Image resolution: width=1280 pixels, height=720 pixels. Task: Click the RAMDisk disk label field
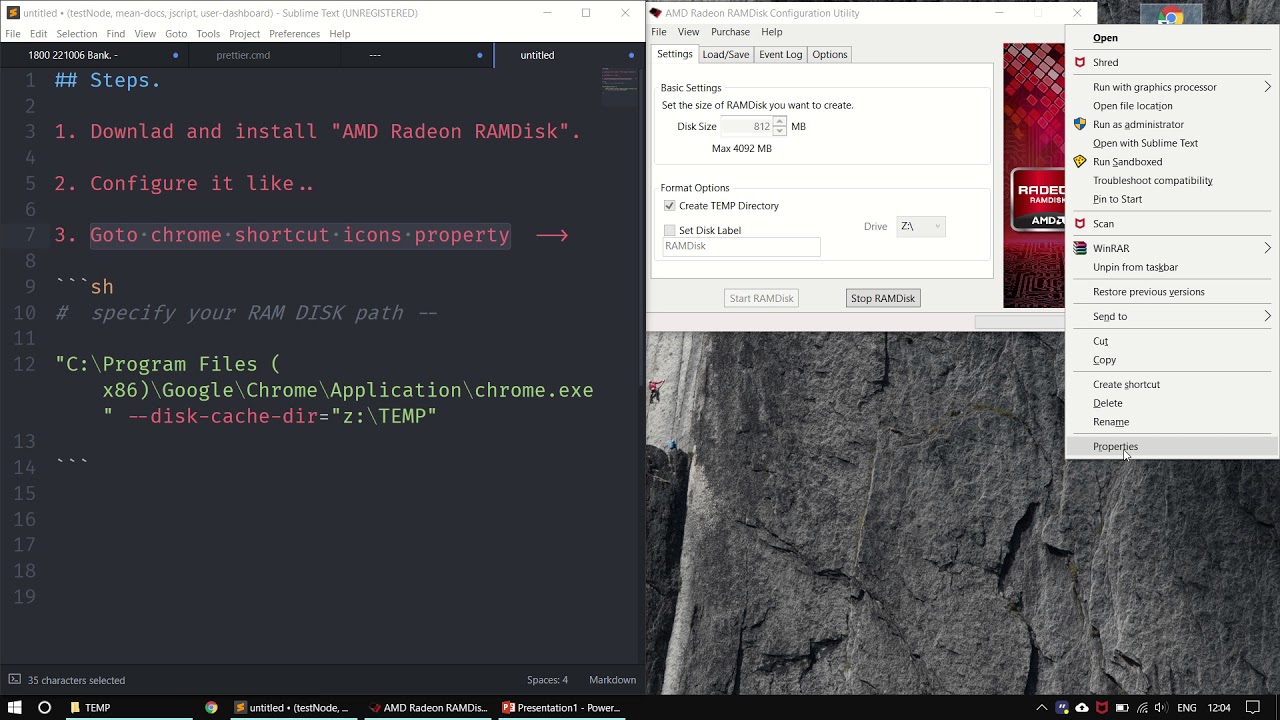tap(740, 246)
